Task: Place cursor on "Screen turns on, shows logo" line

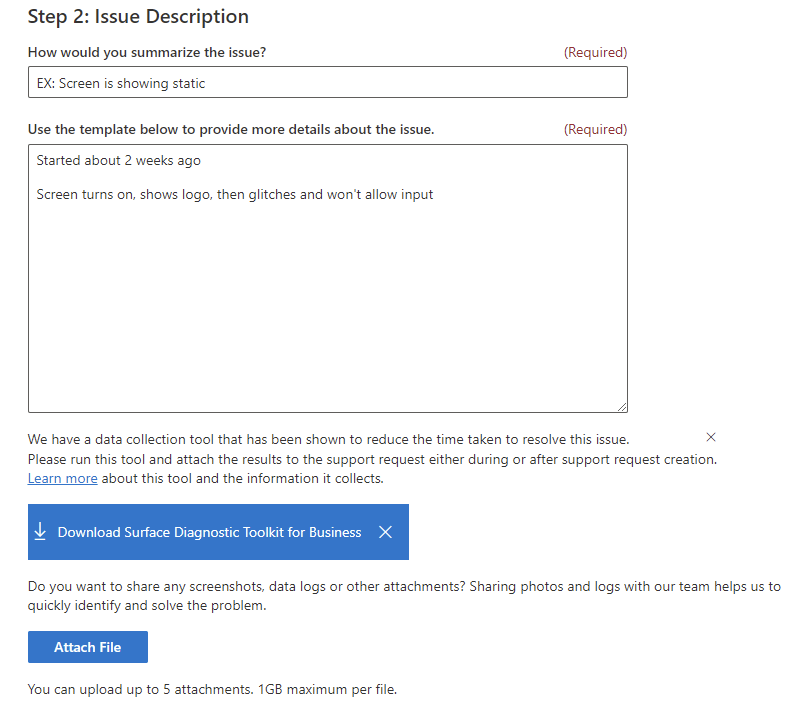Action: 235,194
